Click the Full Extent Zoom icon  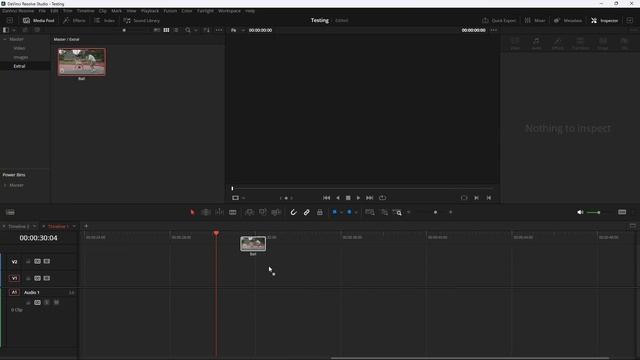[x=370, y=212]
